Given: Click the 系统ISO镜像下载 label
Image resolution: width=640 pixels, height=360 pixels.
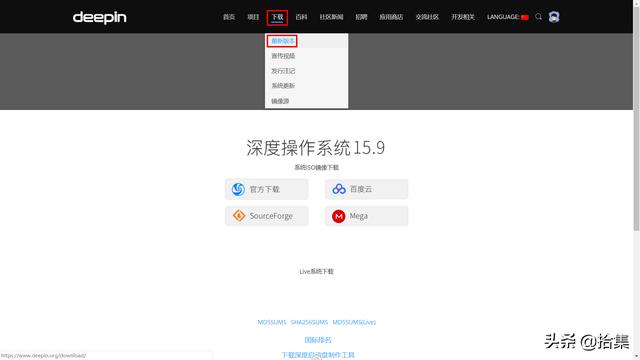Looking at the screenshot, I should [316, 167].
